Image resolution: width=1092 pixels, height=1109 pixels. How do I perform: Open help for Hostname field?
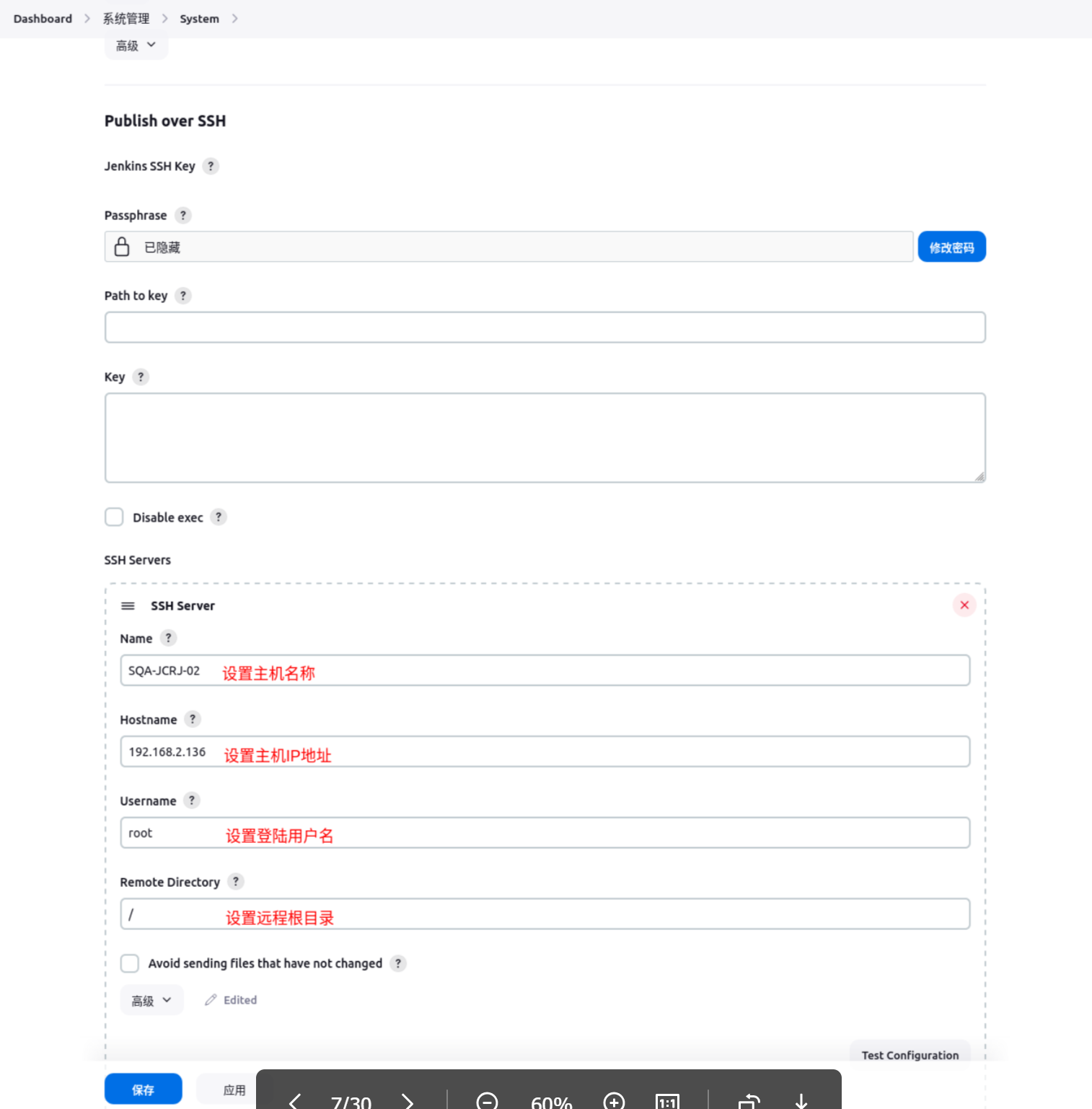click(193, 719)
